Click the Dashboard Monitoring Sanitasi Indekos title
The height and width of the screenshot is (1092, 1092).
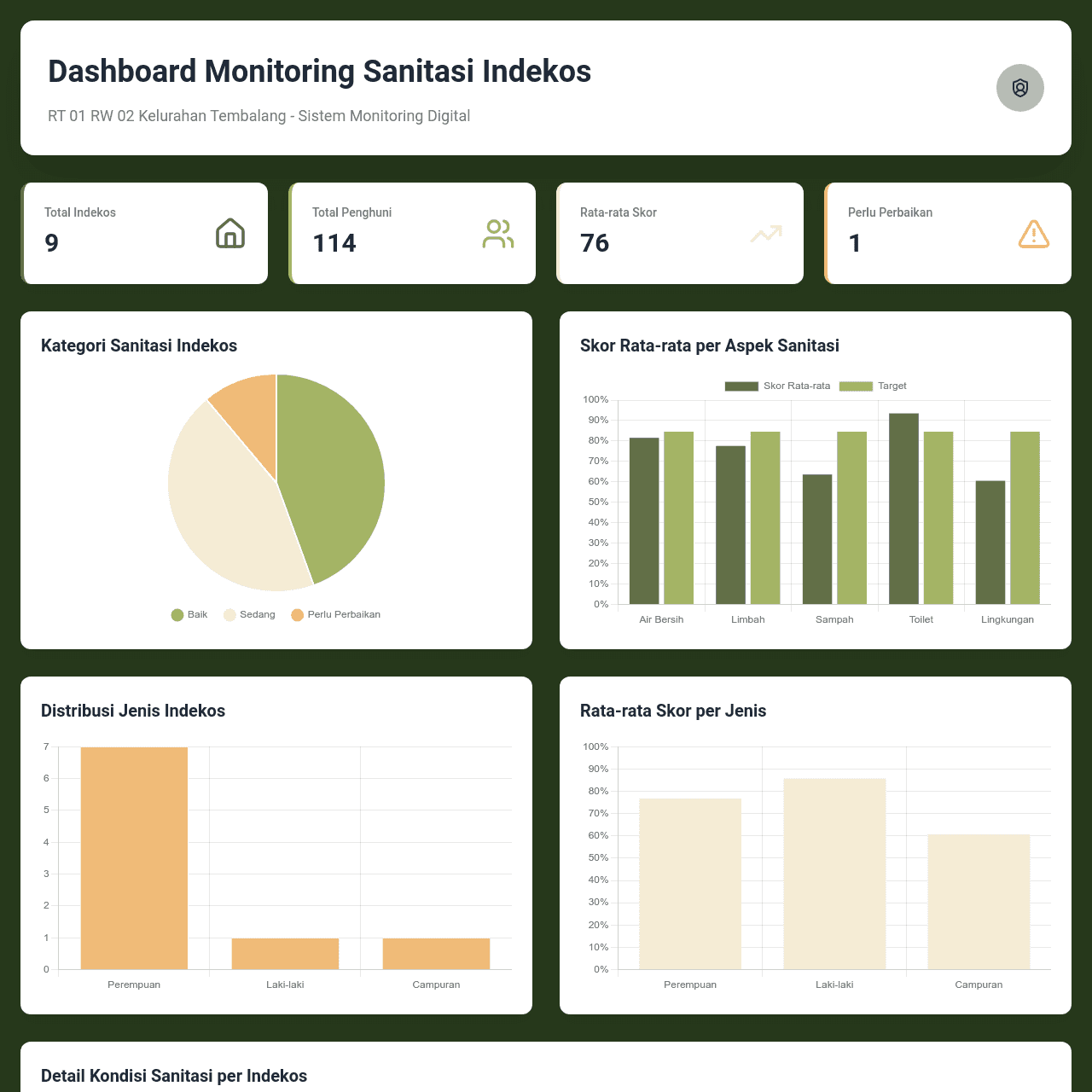(320, 71)
